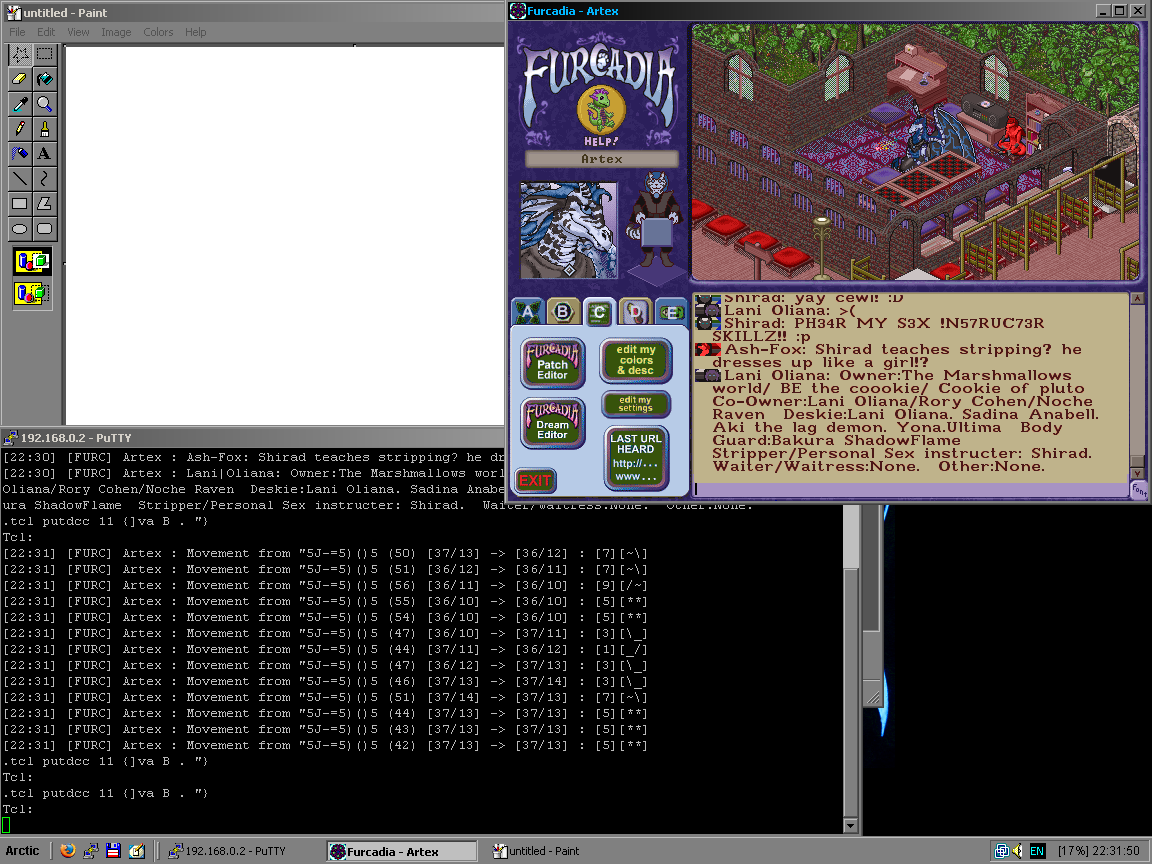This screenshot has height=864, width=1152.
Task: Open the Arctic start menu button
Action: tap(23, 851)
